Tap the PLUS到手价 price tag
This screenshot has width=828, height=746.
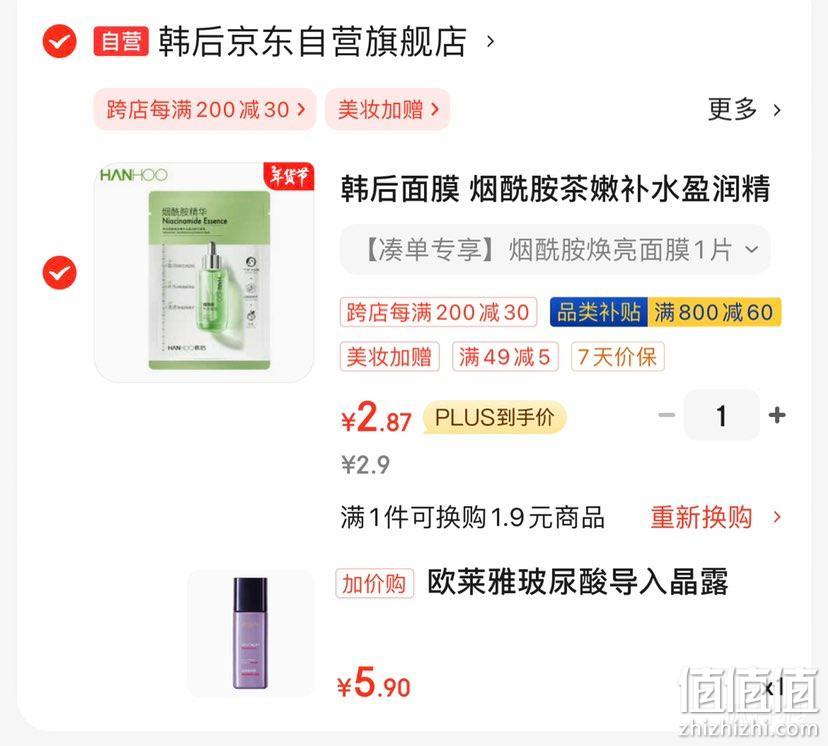(494, 417)
